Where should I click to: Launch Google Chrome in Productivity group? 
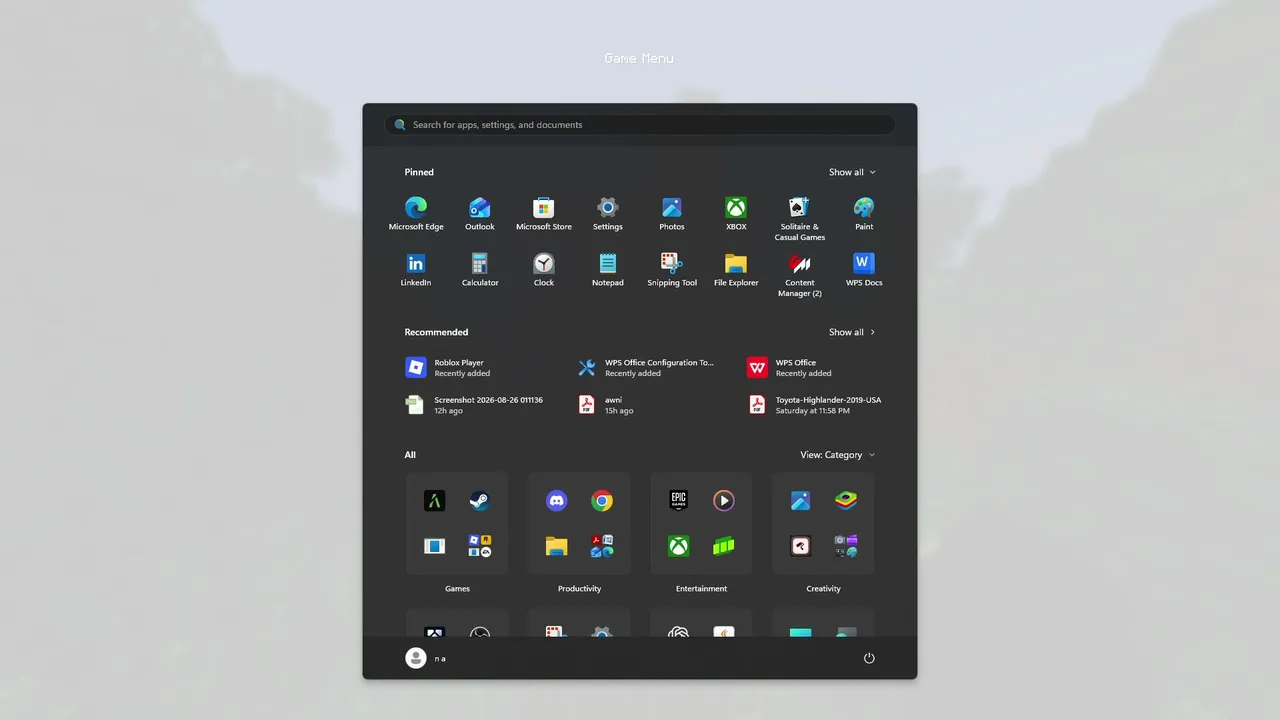tap(602, 501)
